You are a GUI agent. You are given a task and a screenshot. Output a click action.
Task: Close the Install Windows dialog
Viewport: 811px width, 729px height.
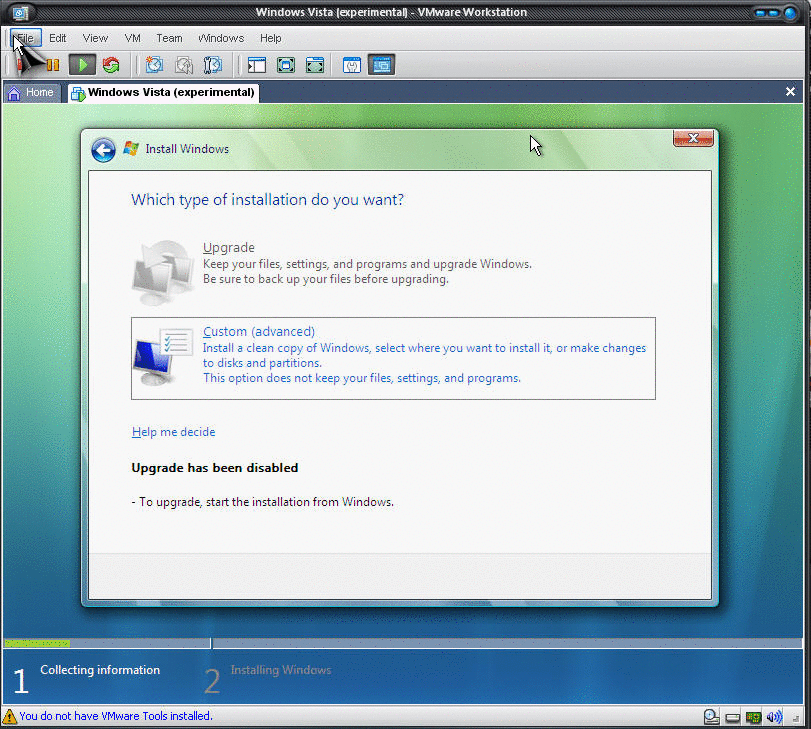pyautogui.click(x=693, y=138)
